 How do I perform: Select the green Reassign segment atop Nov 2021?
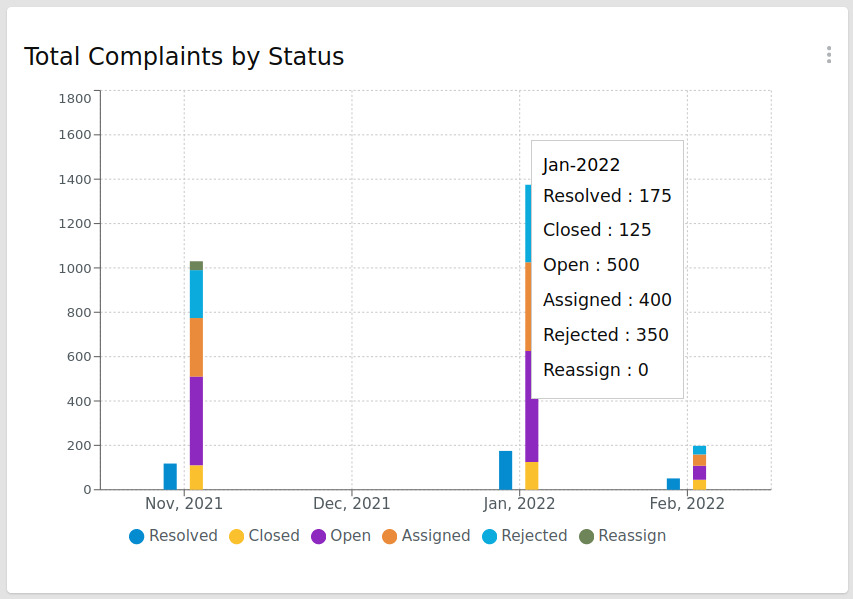point(196,265)
